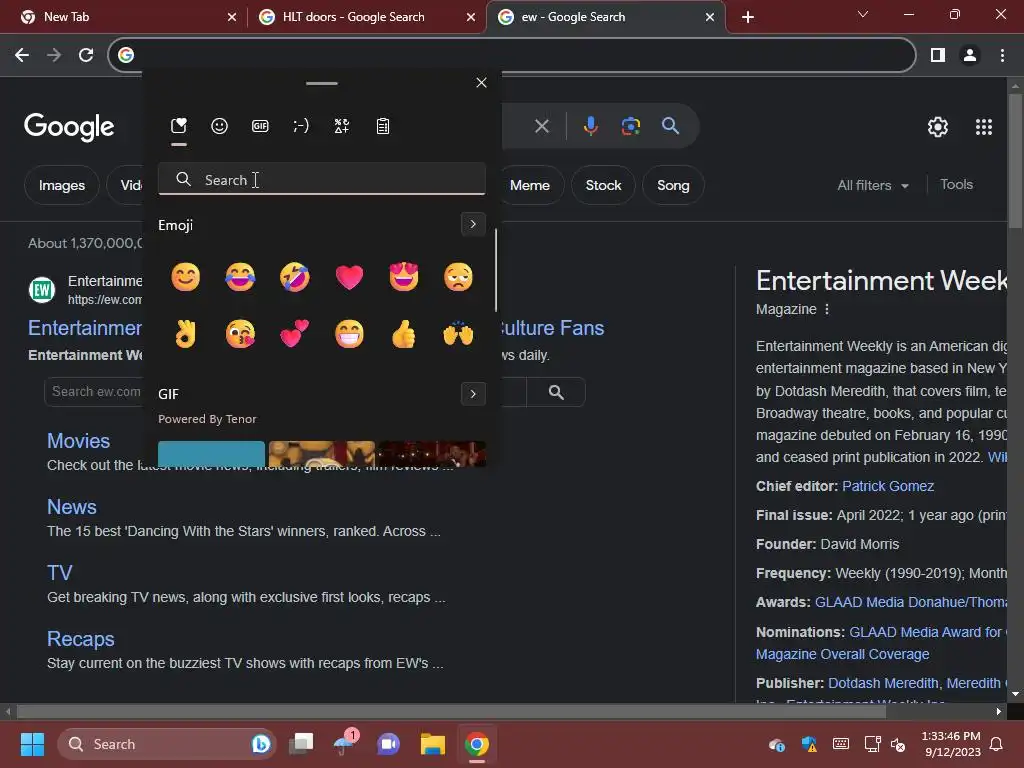This screenshot has width=1024, height=768.
Task: Open Windows Start menu
Action: [x=32, y=744]
